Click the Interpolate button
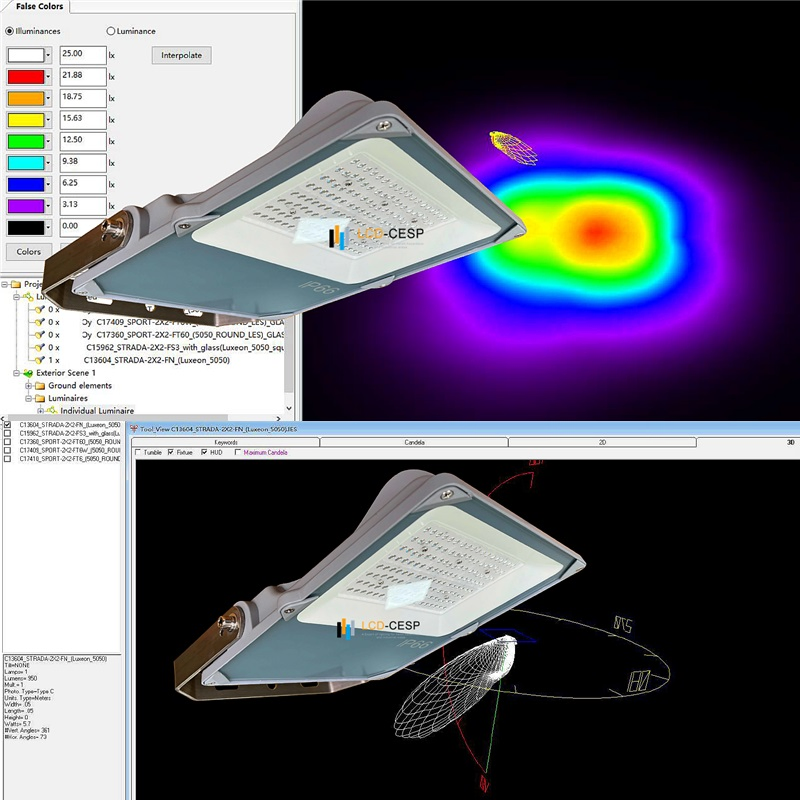This screenshot has width=800, height=800. click(181, 55)
